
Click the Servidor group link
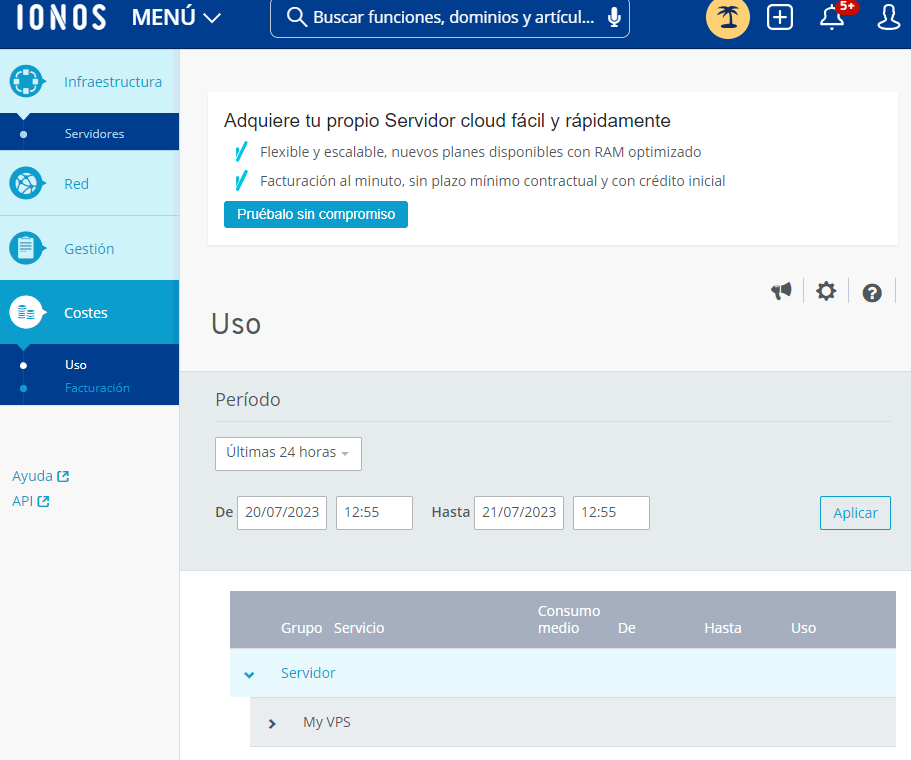click(308, 673)
